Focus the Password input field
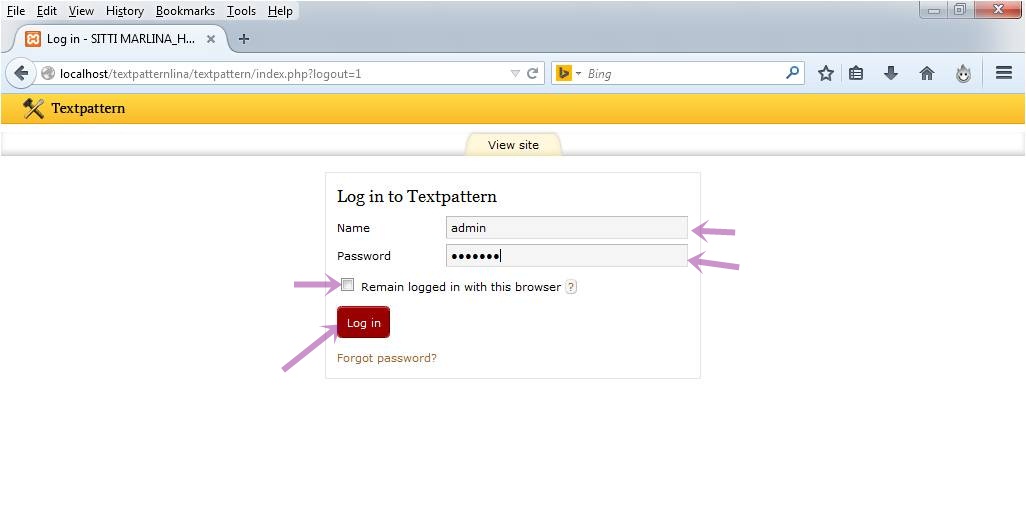Screen dimensions: 1026x507 566,256
